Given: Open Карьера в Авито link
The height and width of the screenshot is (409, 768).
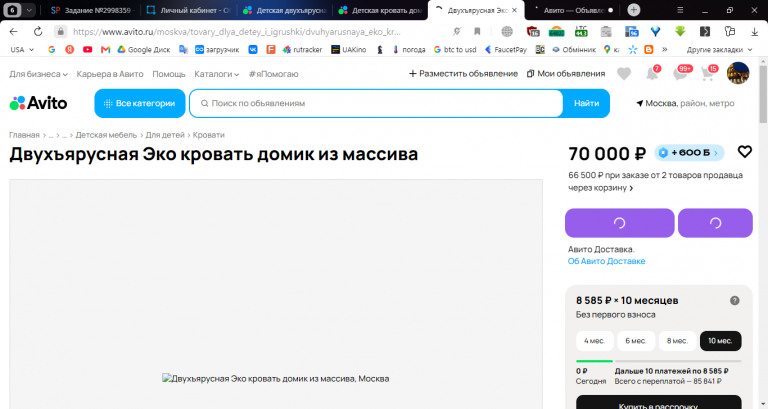Looking at the screenshot, I should click(110, 74).
